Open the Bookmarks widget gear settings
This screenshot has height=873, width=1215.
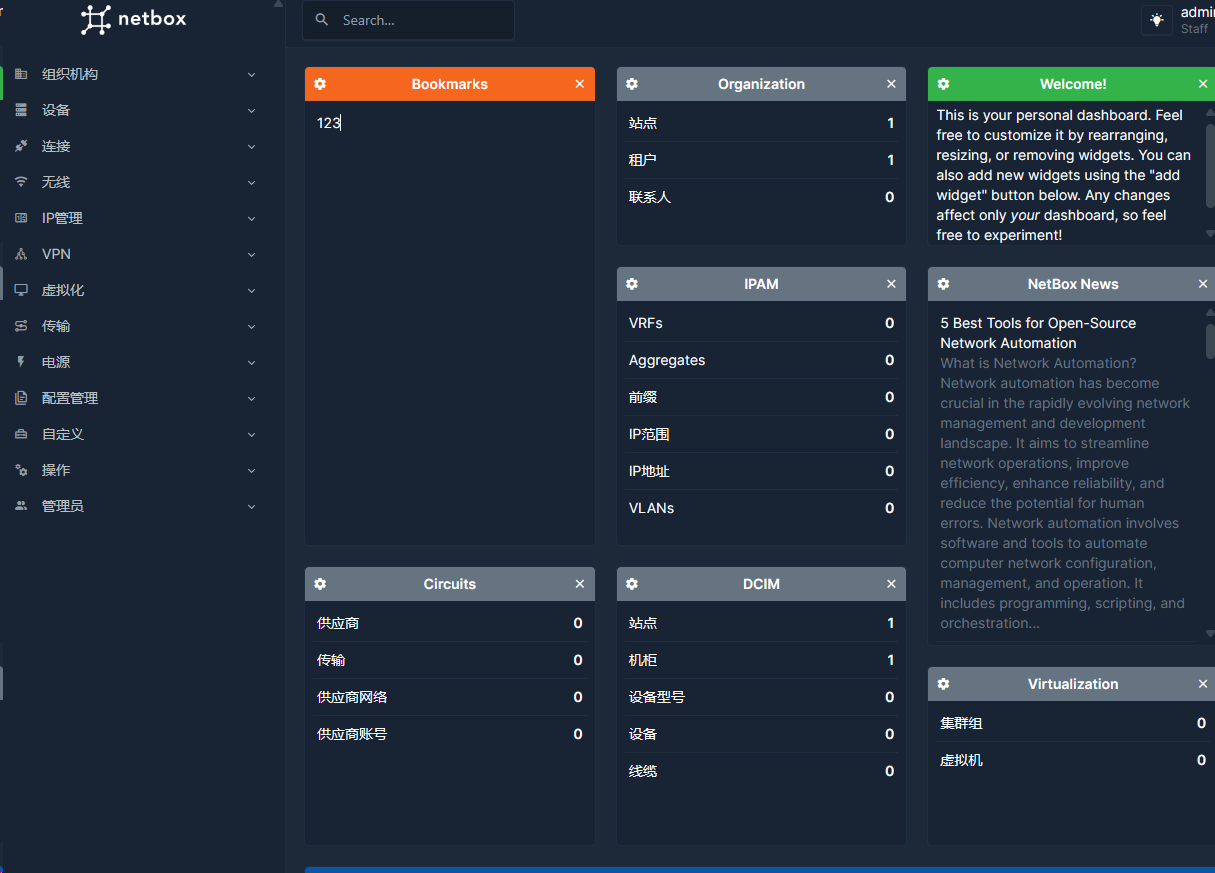(320, 84)
